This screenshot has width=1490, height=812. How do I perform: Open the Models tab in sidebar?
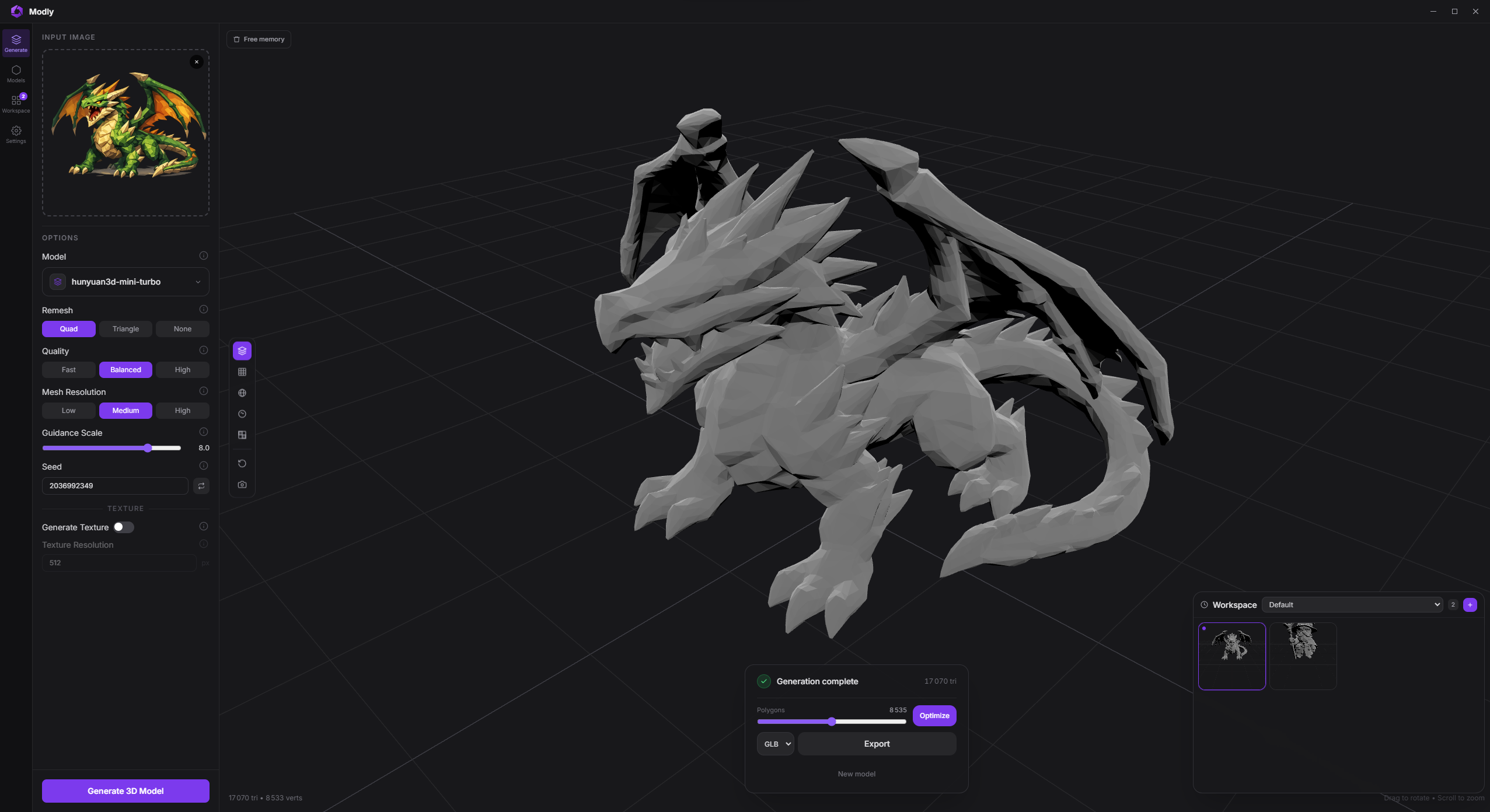coord(16,73)
